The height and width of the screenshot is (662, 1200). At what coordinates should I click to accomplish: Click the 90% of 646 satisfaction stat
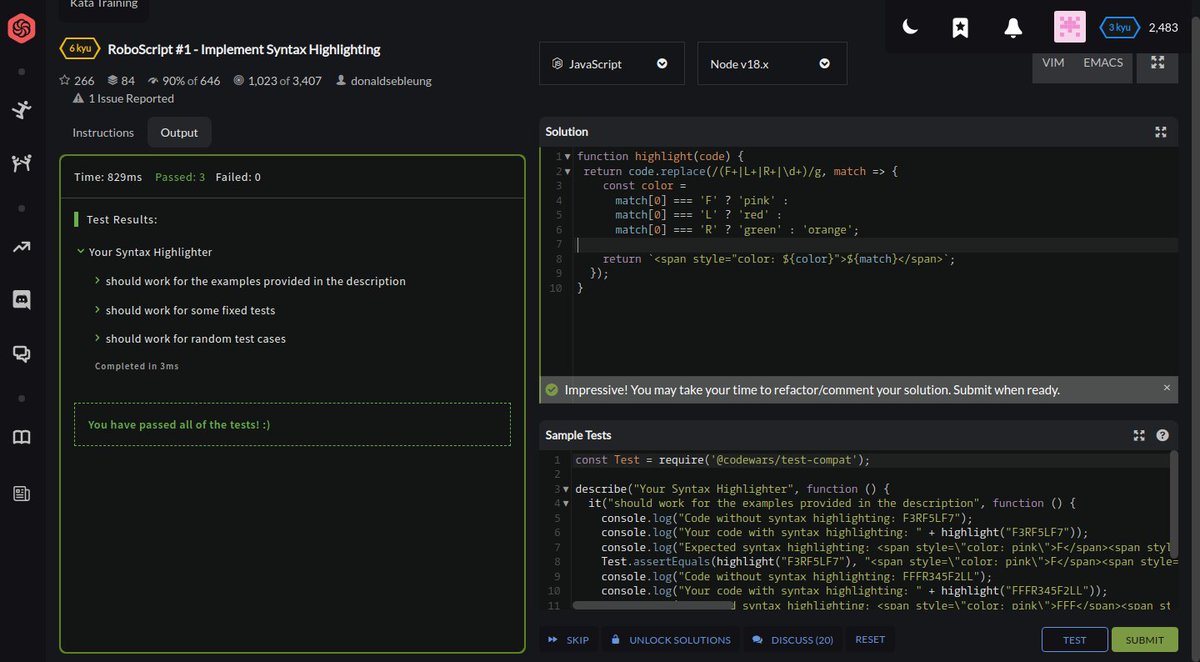pos(183,81)
